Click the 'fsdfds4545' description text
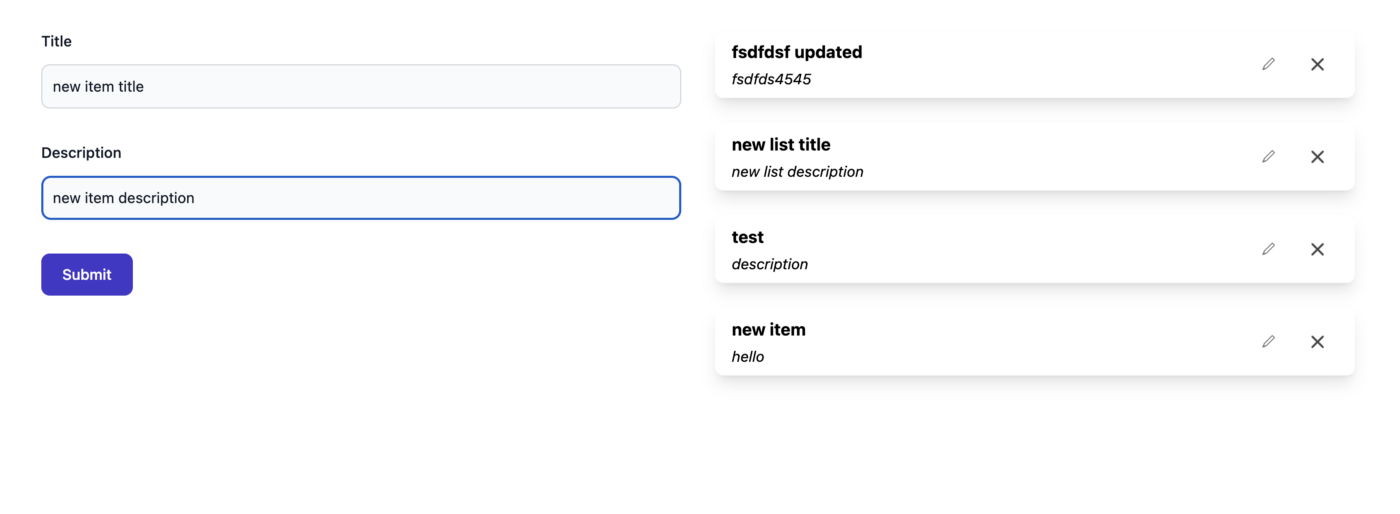The image size is (1400, 514). 771,79
